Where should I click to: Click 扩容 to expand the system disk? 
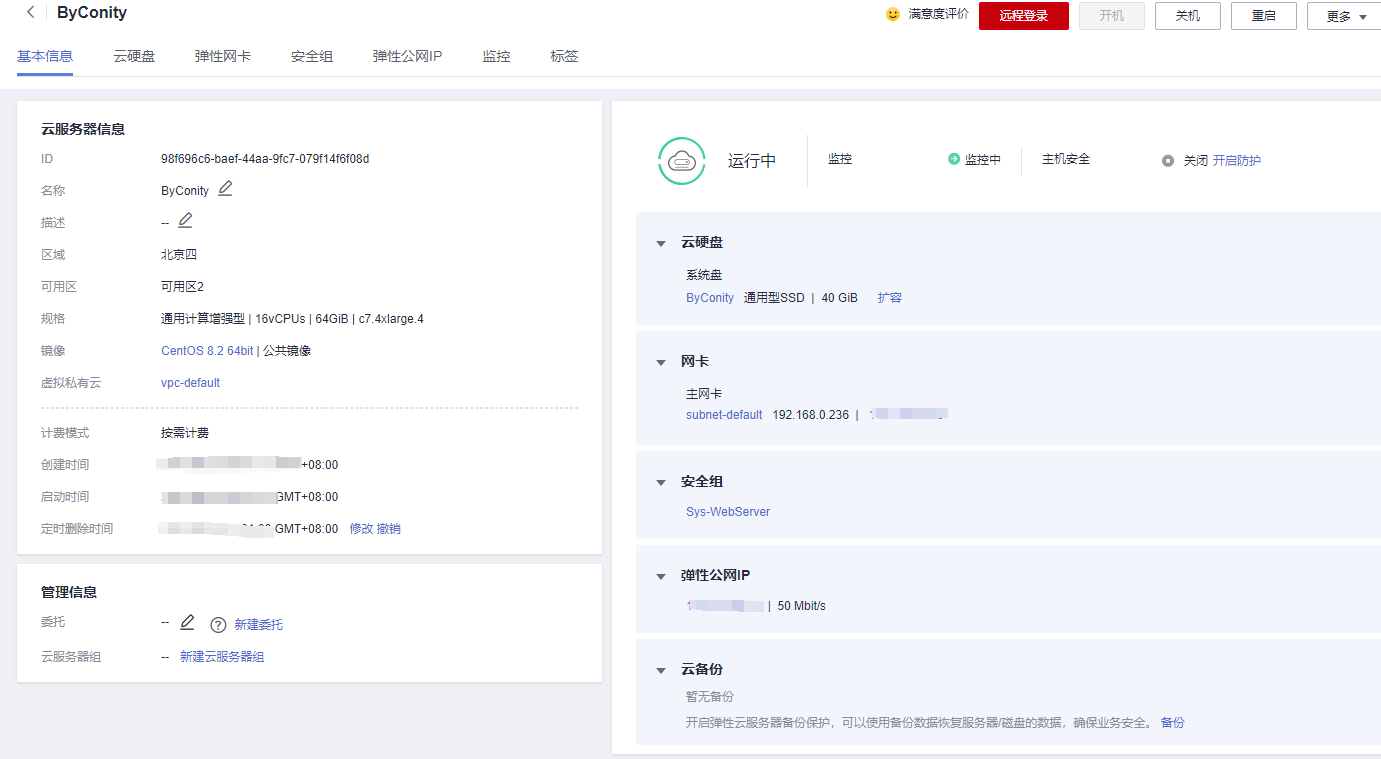click(x=889, y=297)
